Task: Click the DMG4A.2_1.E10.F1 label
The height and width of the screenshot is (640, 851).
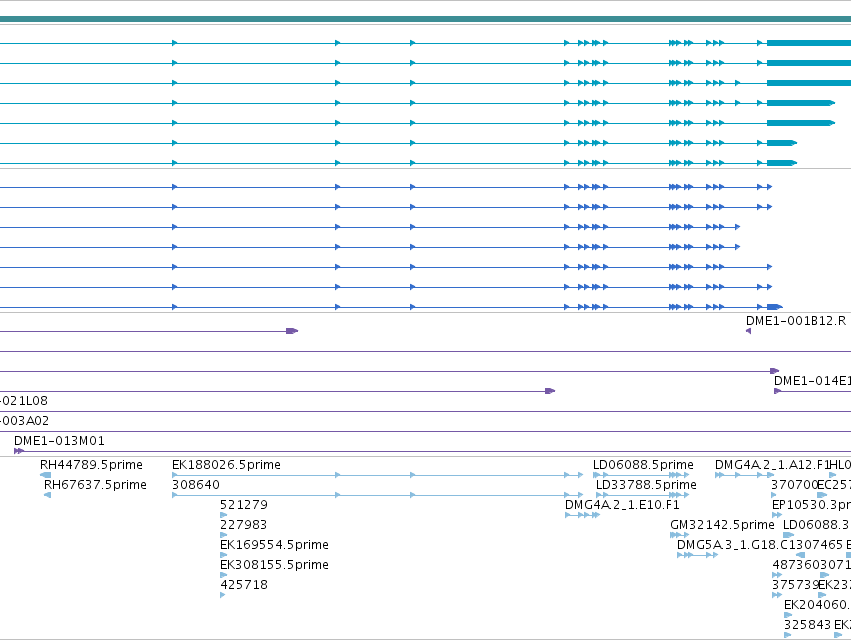Action: 622,505
